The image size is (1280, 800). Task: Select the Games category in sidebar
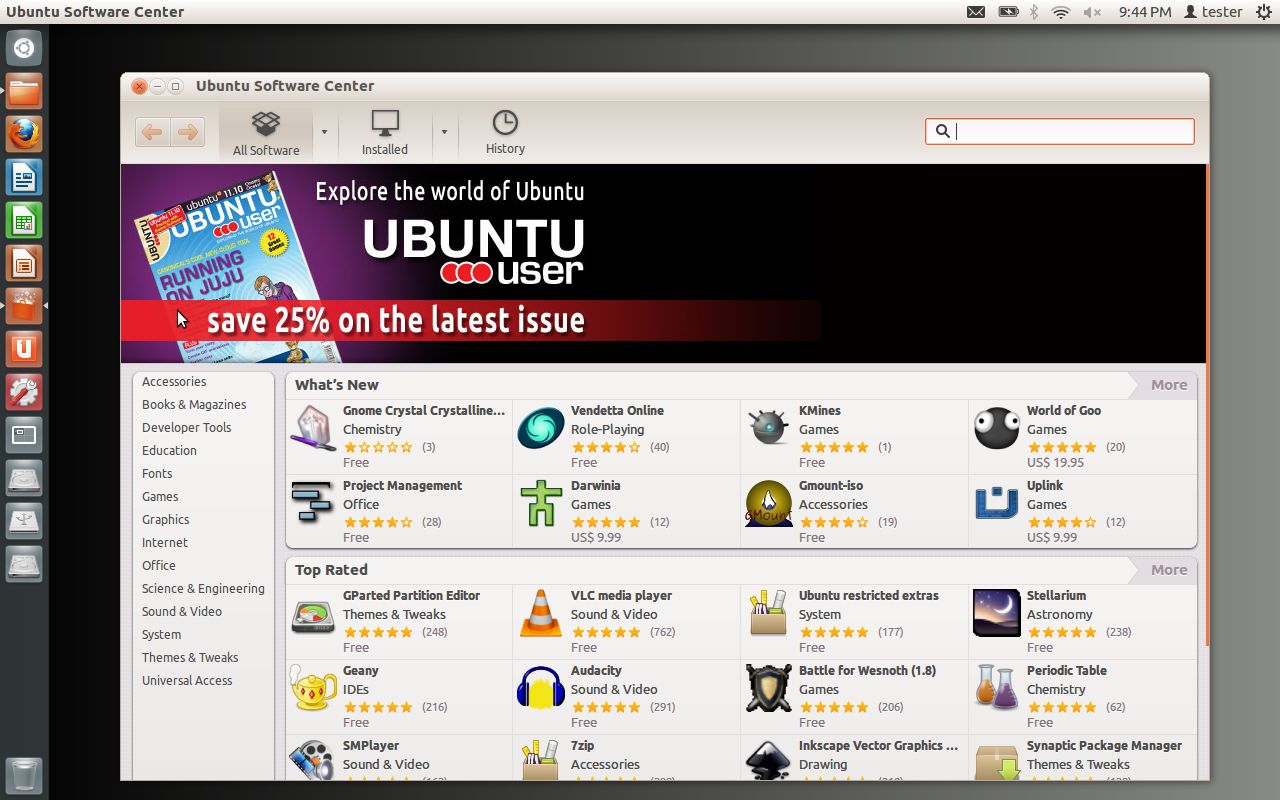click(x=160, y=497)
